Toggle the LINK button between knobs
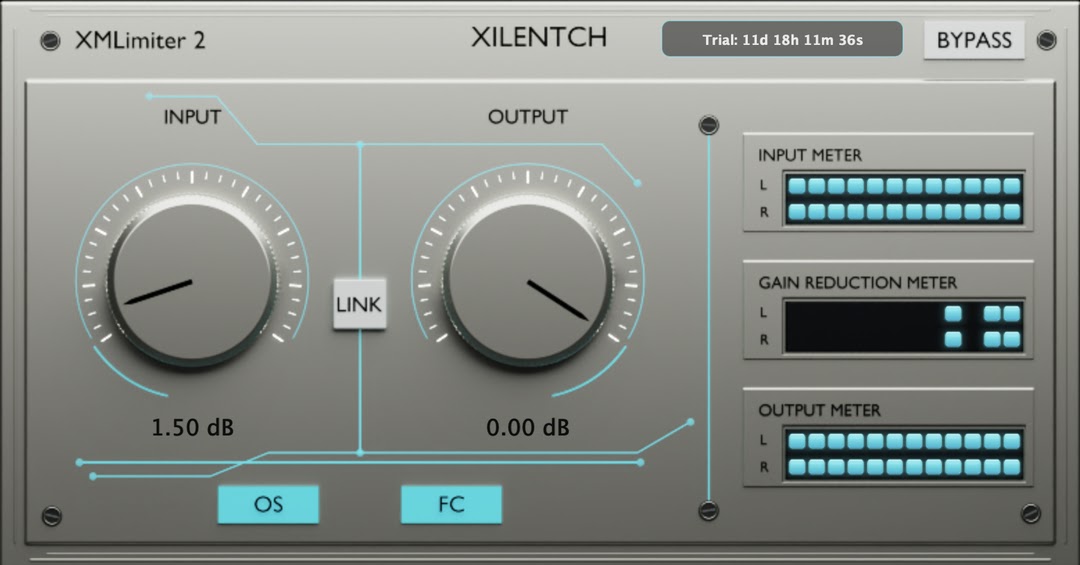The width and height of the screenshot is (1080, 565). tap(360, 304)
